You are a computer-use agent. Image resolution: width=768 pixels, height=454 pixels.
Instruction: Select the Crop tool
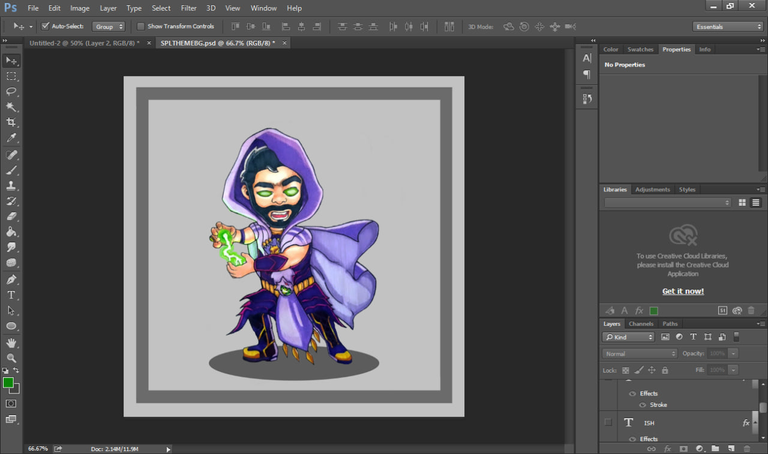pos(11,122)
